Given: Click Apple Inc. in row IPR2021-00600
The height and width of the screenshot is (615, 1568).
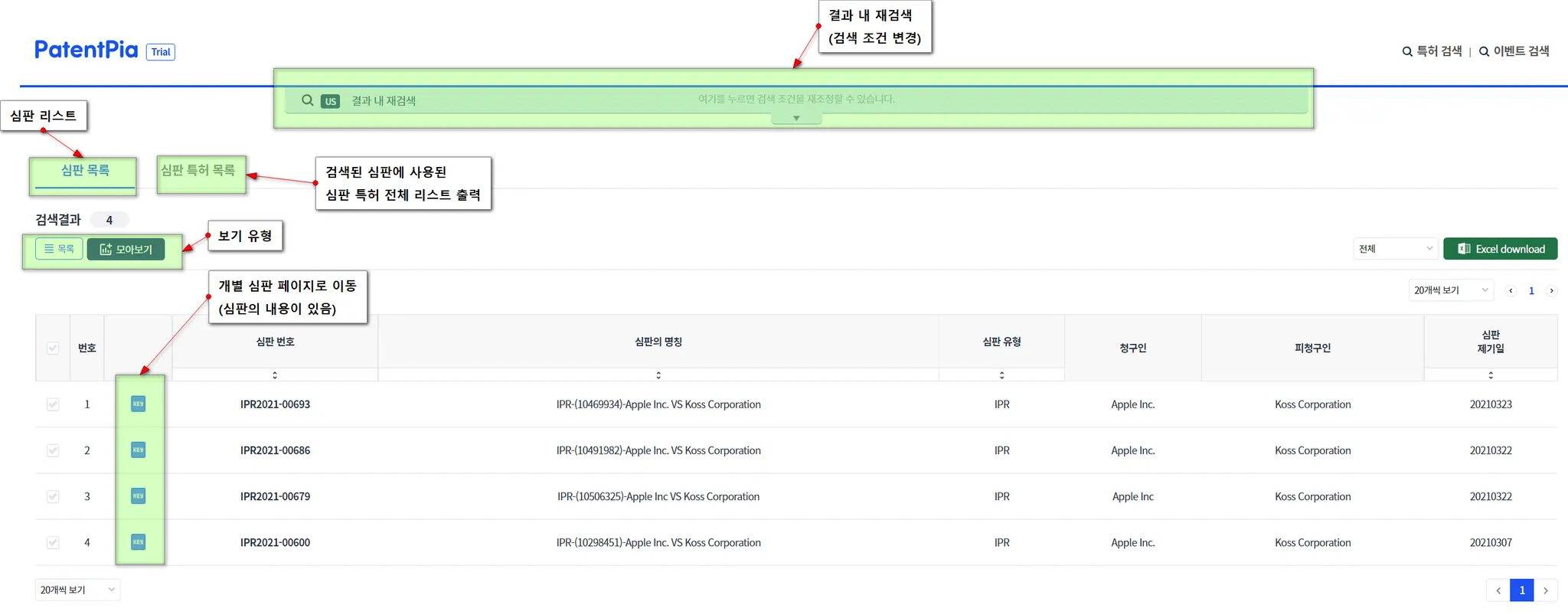Looking at the screenshot, I should (x=1132, y=542).
